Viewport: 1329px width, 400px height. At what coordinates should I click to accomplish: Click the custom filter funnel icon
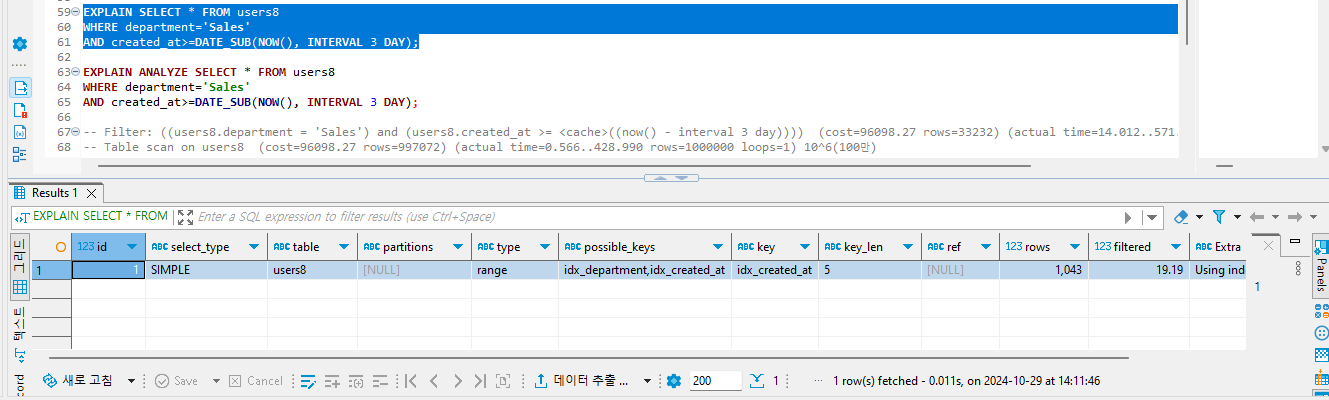pyautogui.click(x=1219, y=216)
